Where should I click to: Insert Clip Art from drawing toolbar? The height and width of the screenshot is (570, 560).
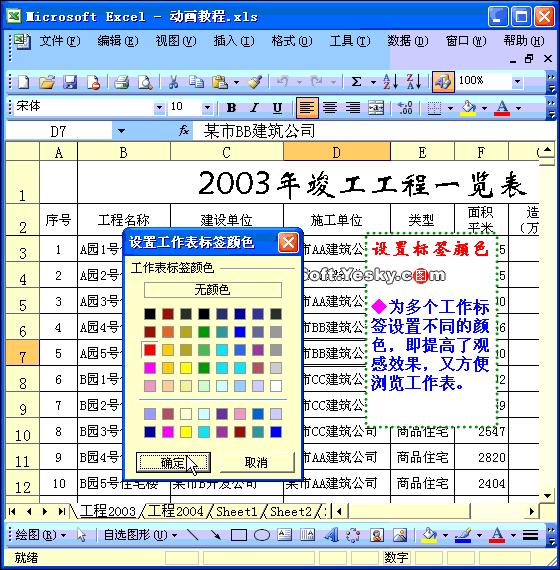coord(377,535)
